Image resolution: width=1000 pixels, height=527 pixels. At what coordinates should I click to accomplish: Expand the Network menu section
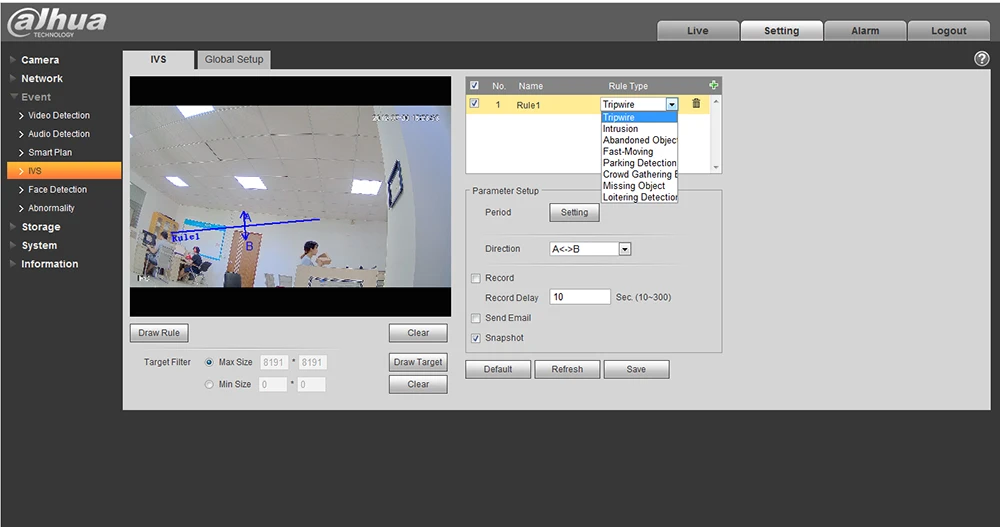click(x=41, y=78)
